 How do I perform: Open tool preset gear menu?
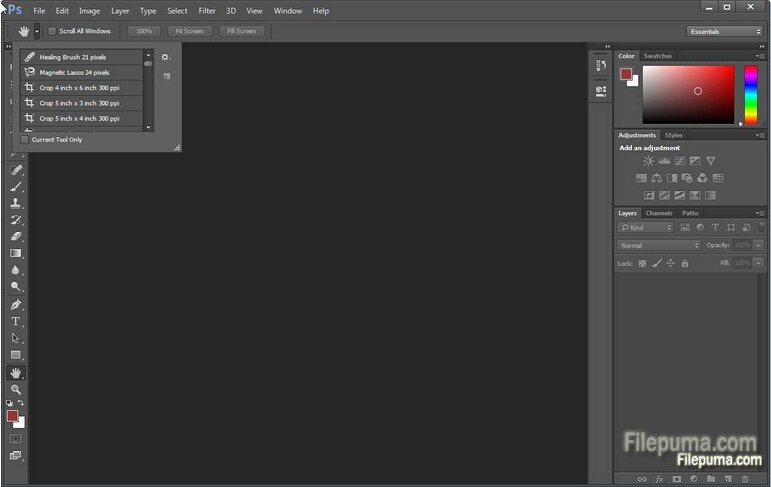pyautogui.click(x=166, y=57)
